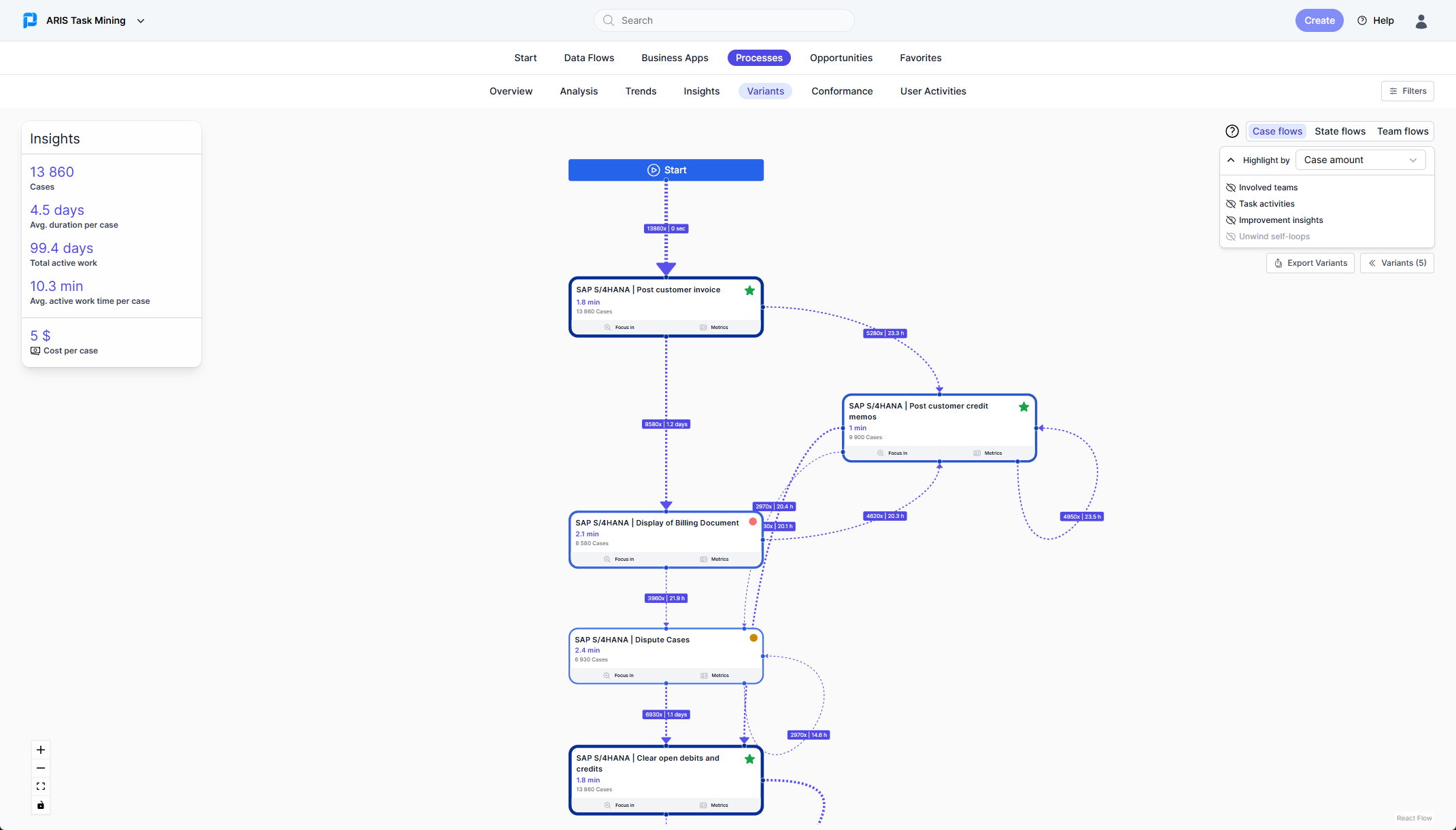The height and width of the screenshot is (830, 1456).
Task: Click the question mark help icon near Case flows
Action: pyautogui.click(x=1232, y=131)
